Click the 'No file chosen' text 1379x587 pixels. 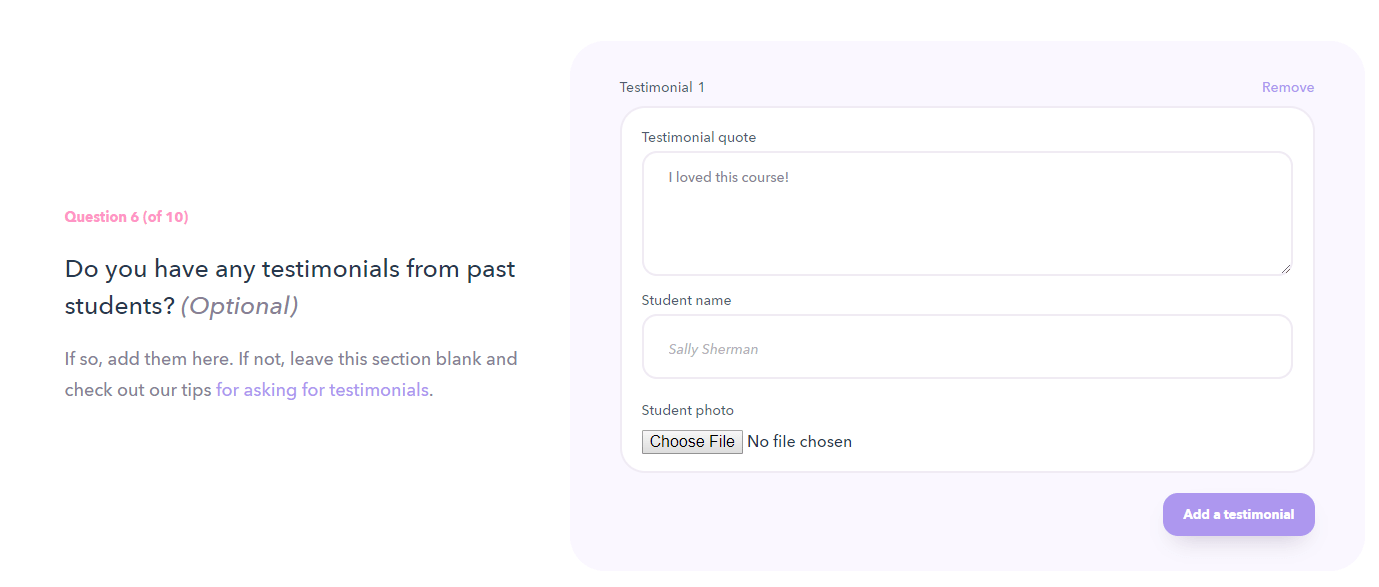click(799, 442)
